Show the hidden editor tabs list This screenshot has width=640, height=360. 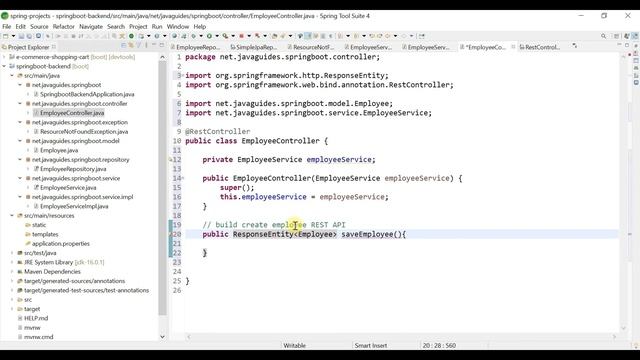pyautogui.click(x=575, y=46)
